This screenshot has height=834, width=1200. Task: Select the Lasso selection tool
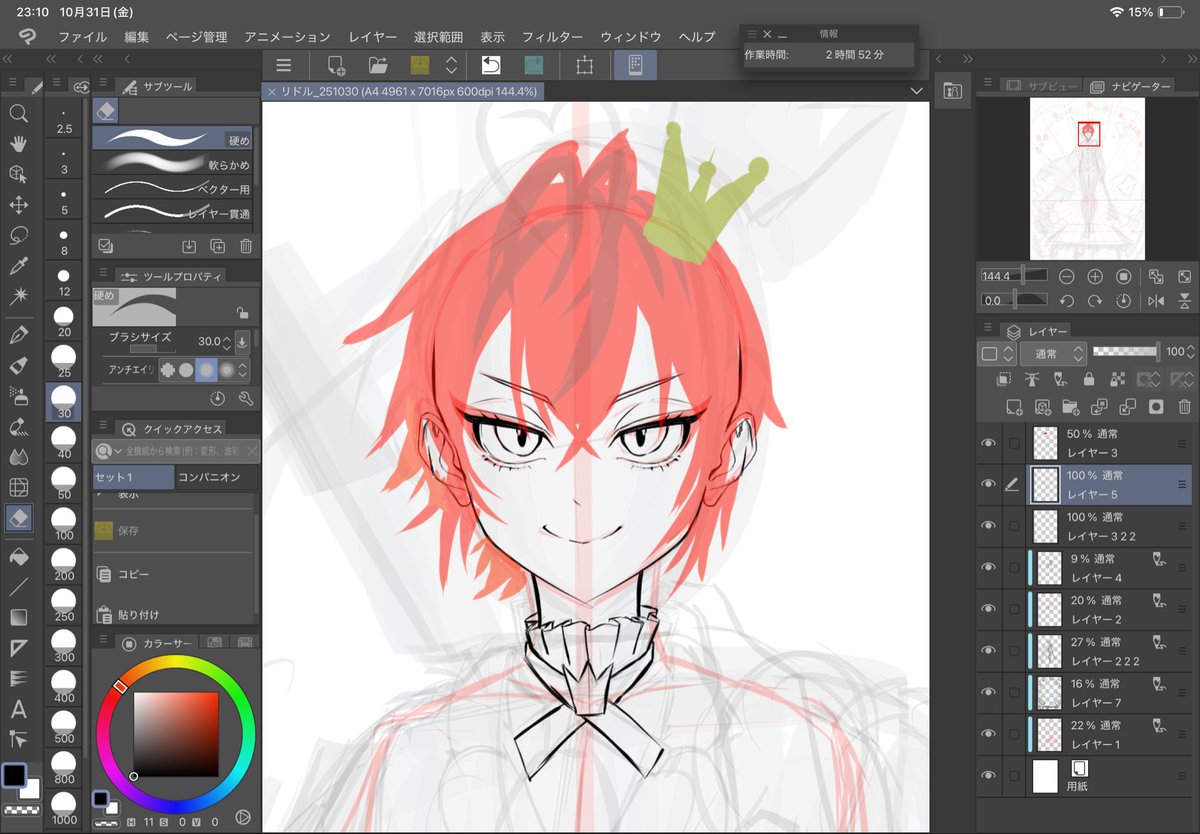pos(18,236)
